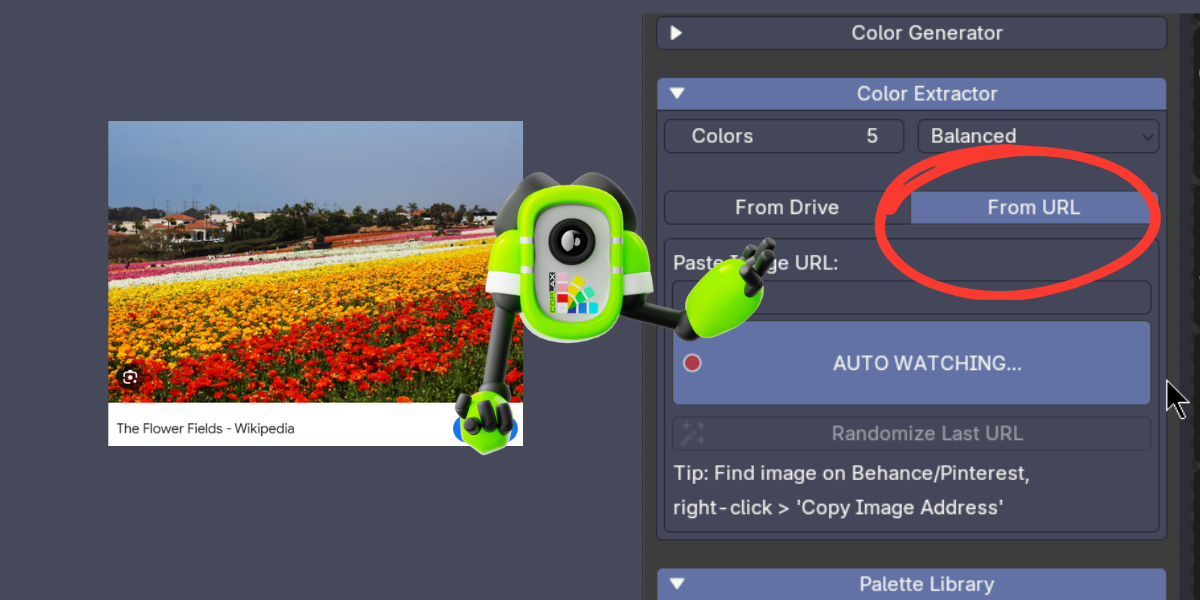Click the magic wand icon beside Randomize
1200x600 pixels.
pos(693,434)
